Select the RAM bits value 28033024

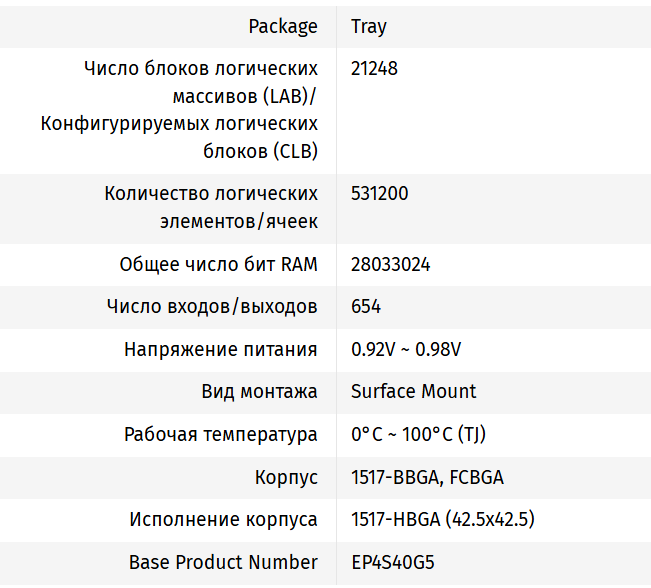point(391,264)
